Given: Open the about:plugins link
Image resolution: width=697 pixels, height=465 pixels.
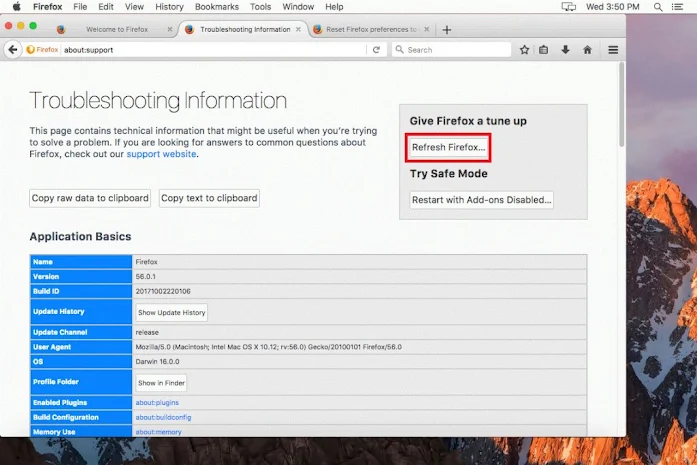Looking at the screenshot, I should tap(157, 402).
